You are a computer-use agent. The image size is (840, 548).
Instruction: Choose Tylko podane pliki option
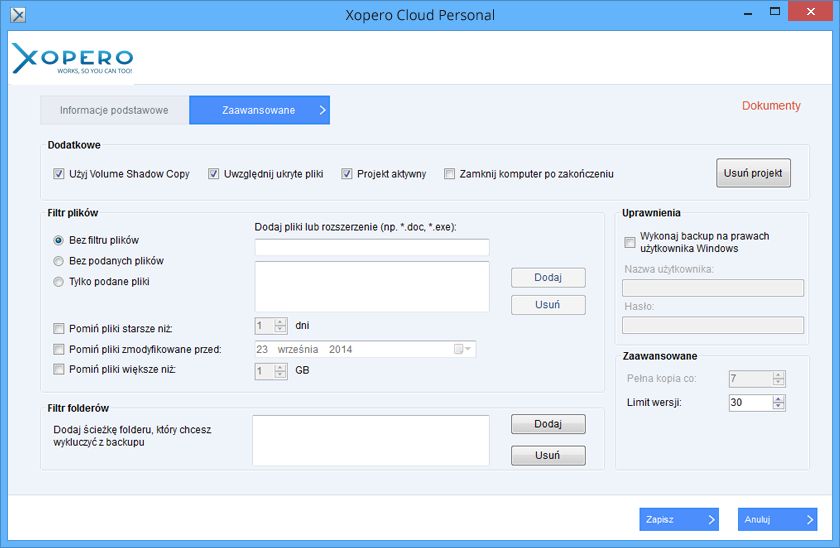(58, 282)
